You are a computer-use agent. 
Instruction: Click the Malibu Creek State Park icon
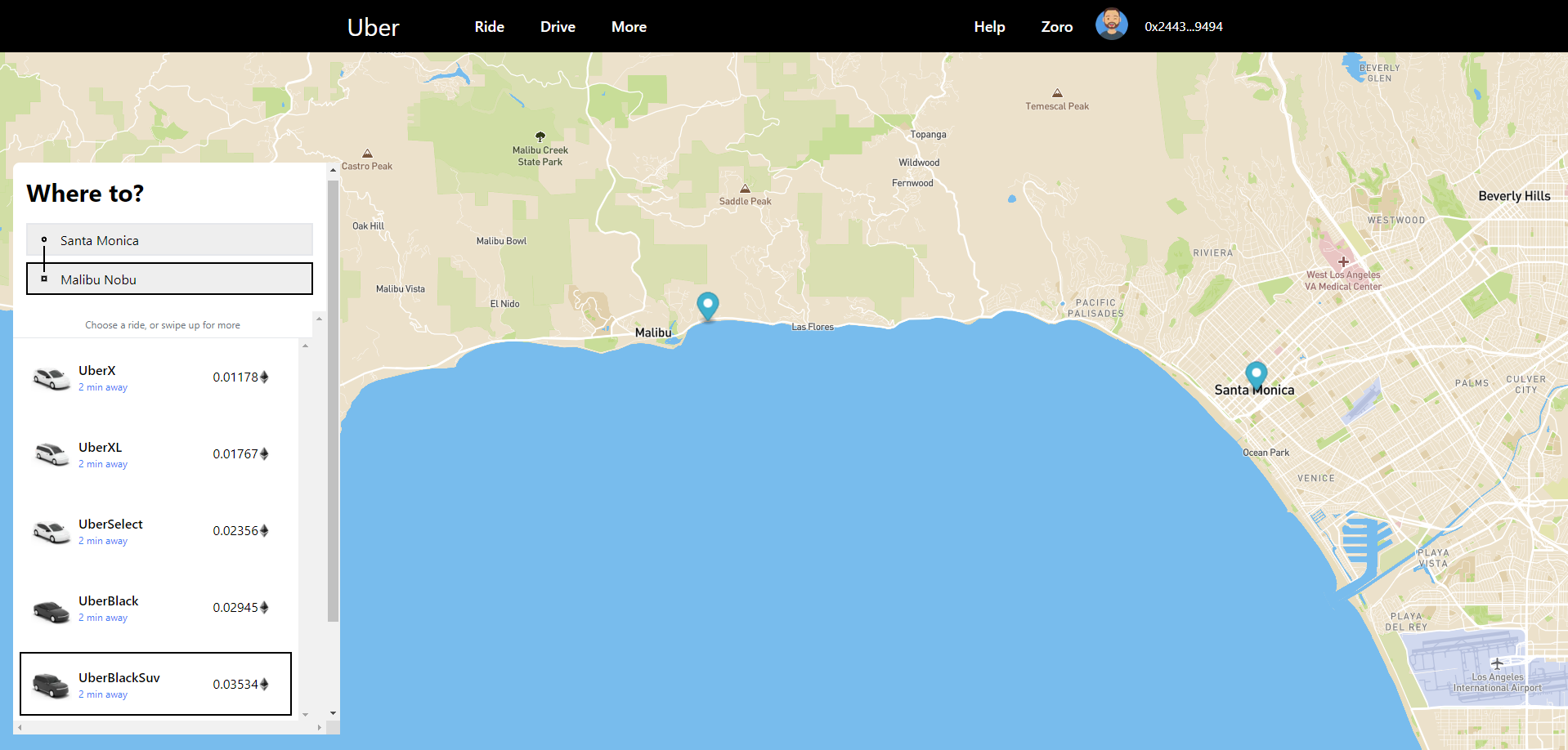pyautogui.click(x=540, y=136)
